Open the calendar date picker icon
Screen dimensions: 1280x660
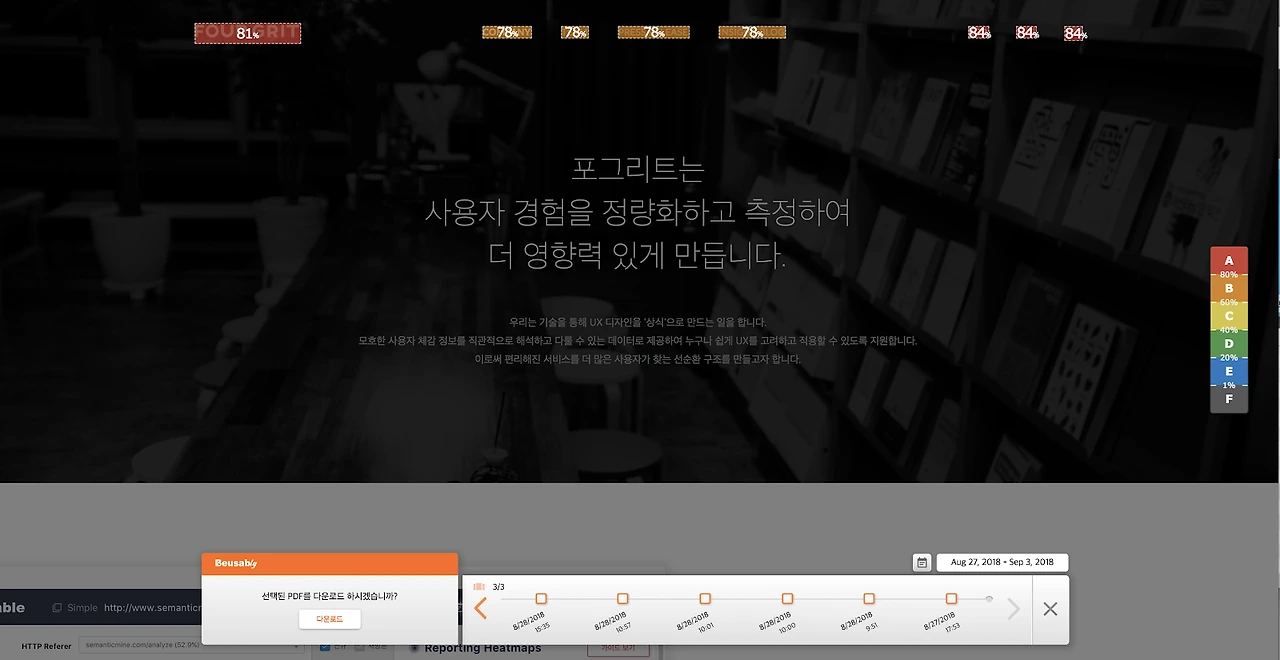tap(922, 563)
